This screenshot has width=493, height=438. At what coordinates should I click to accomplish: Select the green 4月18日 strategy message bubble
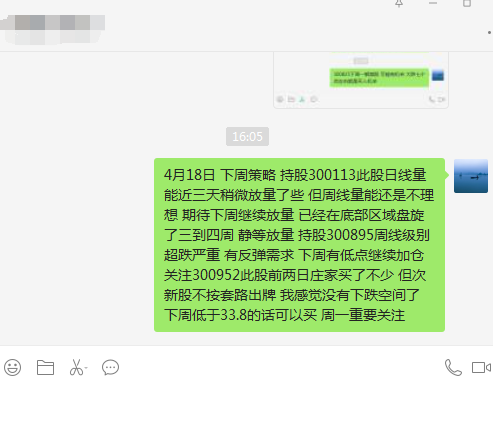[299, 245]
